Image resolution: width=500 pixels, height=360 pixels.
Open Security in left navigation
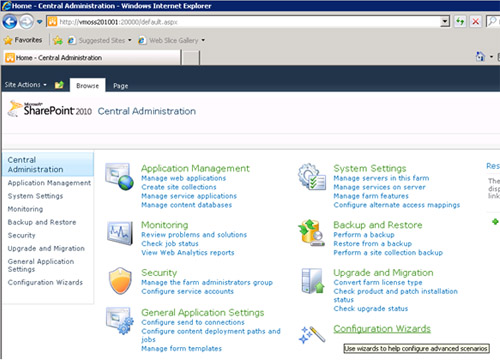21,235
